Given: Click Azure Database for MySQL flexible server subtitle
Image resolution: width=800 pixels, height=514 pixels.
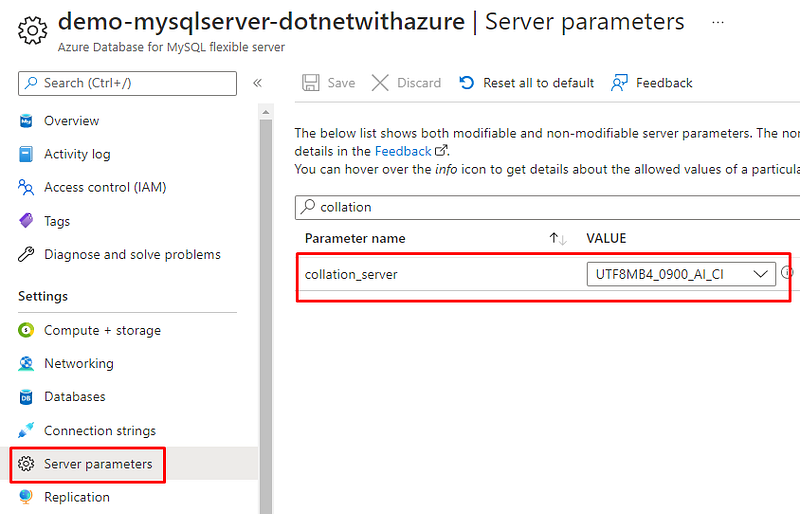Looking at the screenshot, I should 171,47.
